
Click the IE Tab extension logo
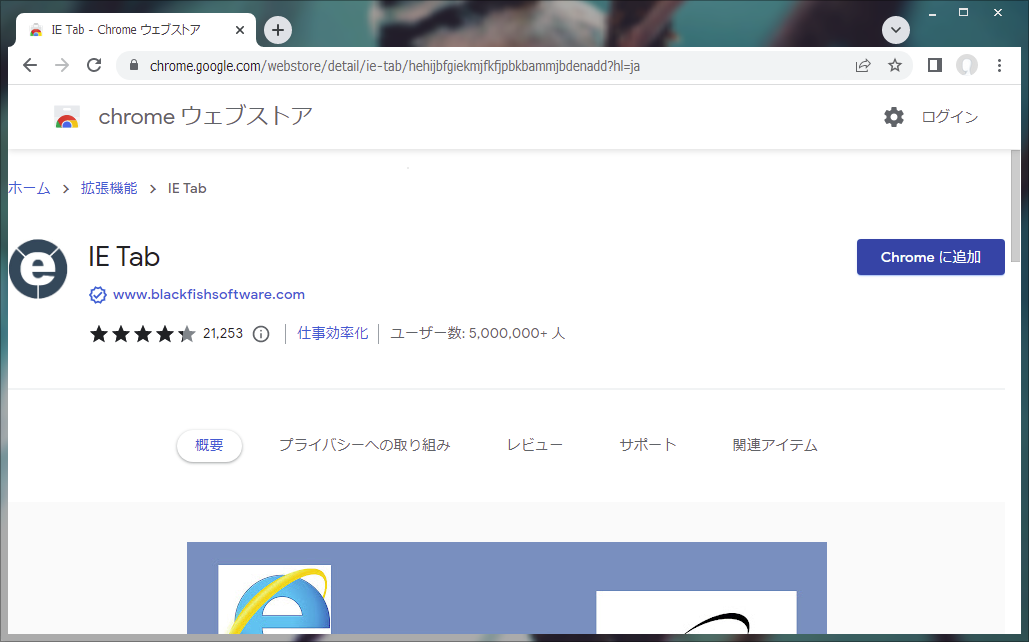tap(38, 269)
